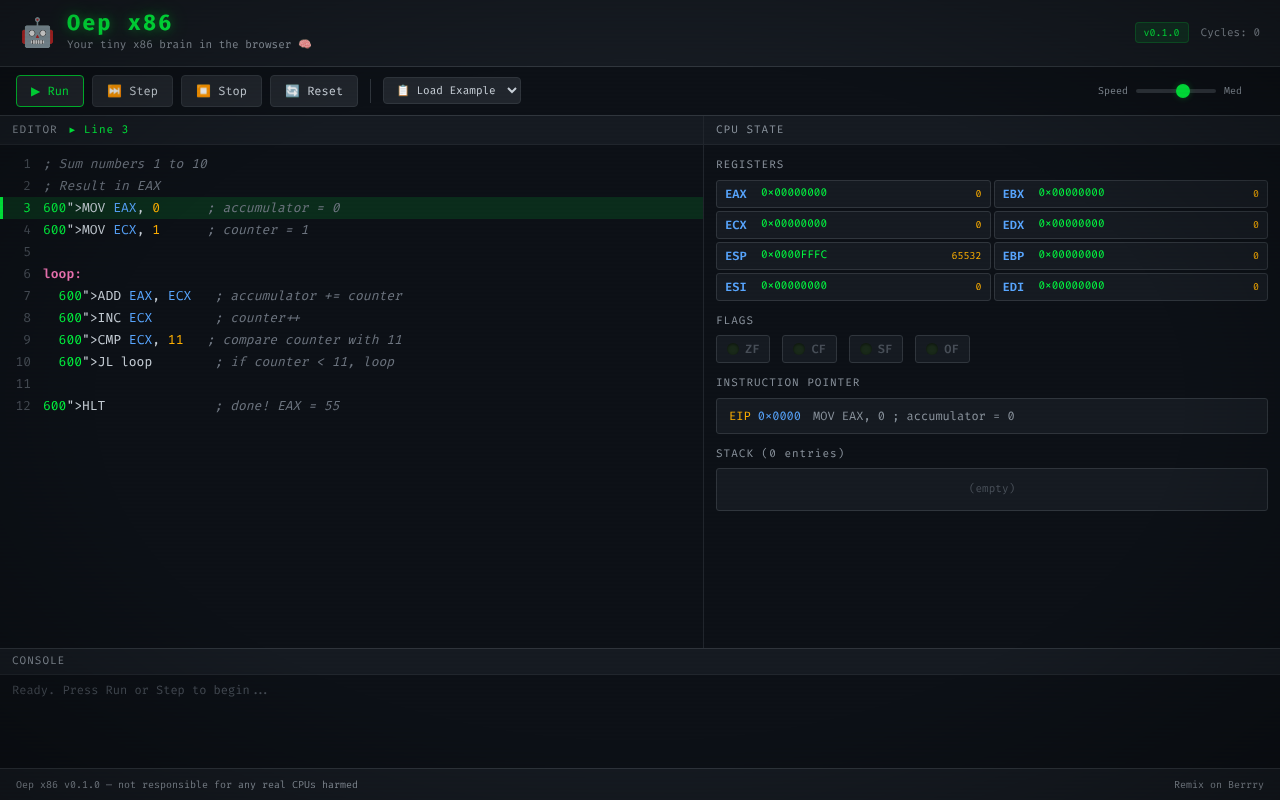Click the MOV ECX, 1 line

click(351, 230)
